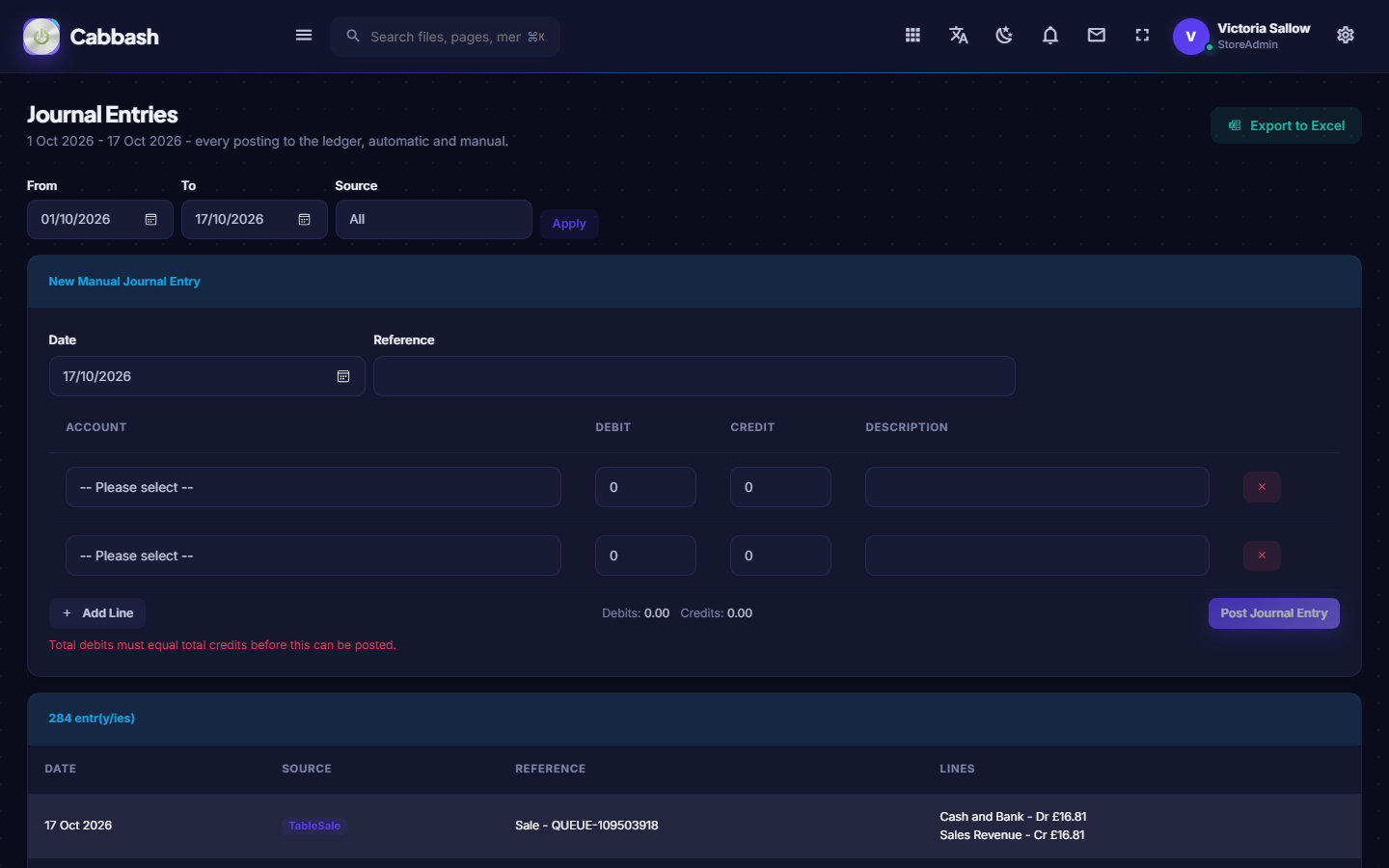The height and width of the screenshot is (868, 1389).
Task: Select account for first journal line
Action: point(313,487)
